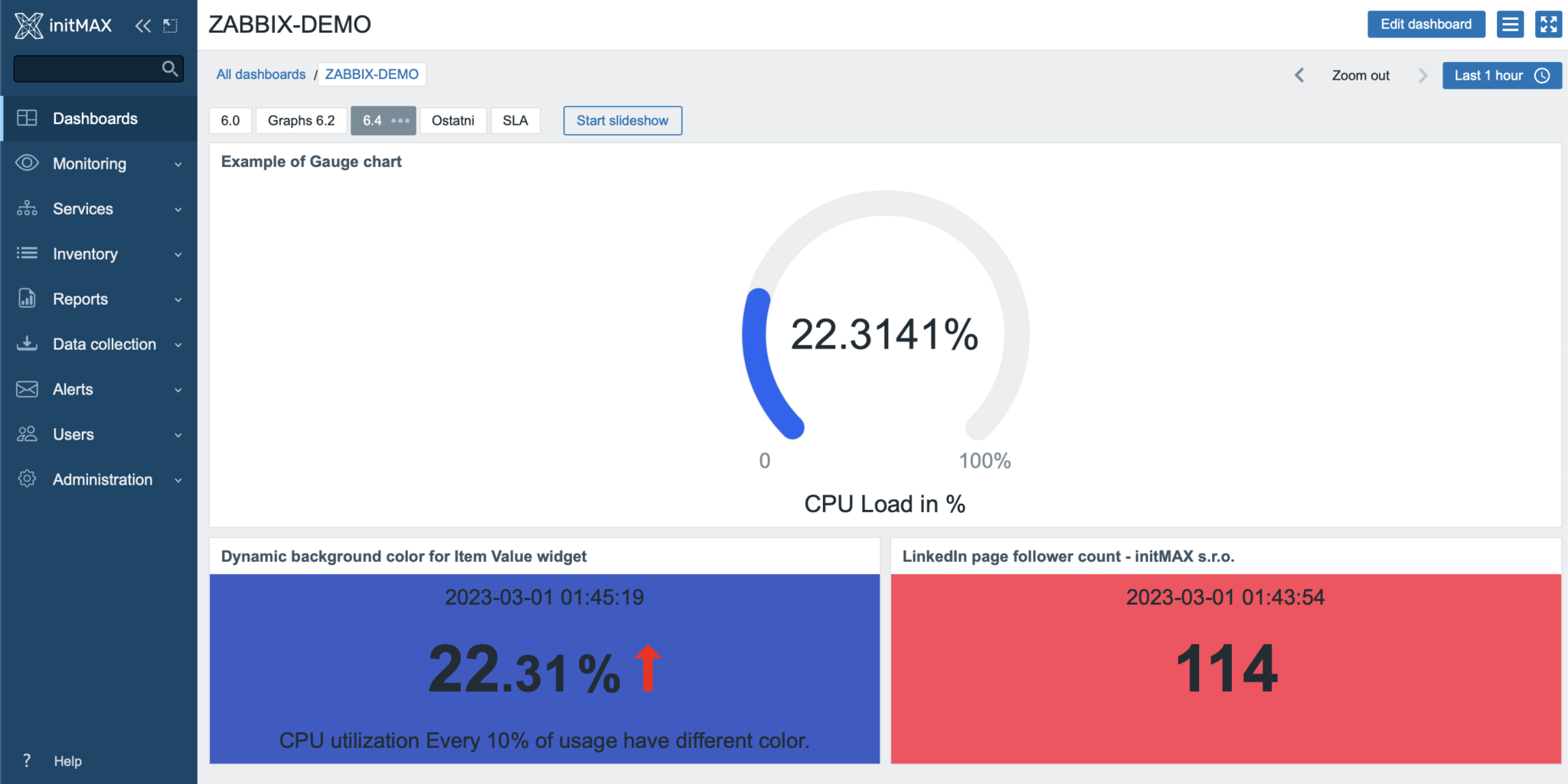Select the Reports chart icon
Viewport: 1568px width, 784px height.
click(x=27, y=299)
